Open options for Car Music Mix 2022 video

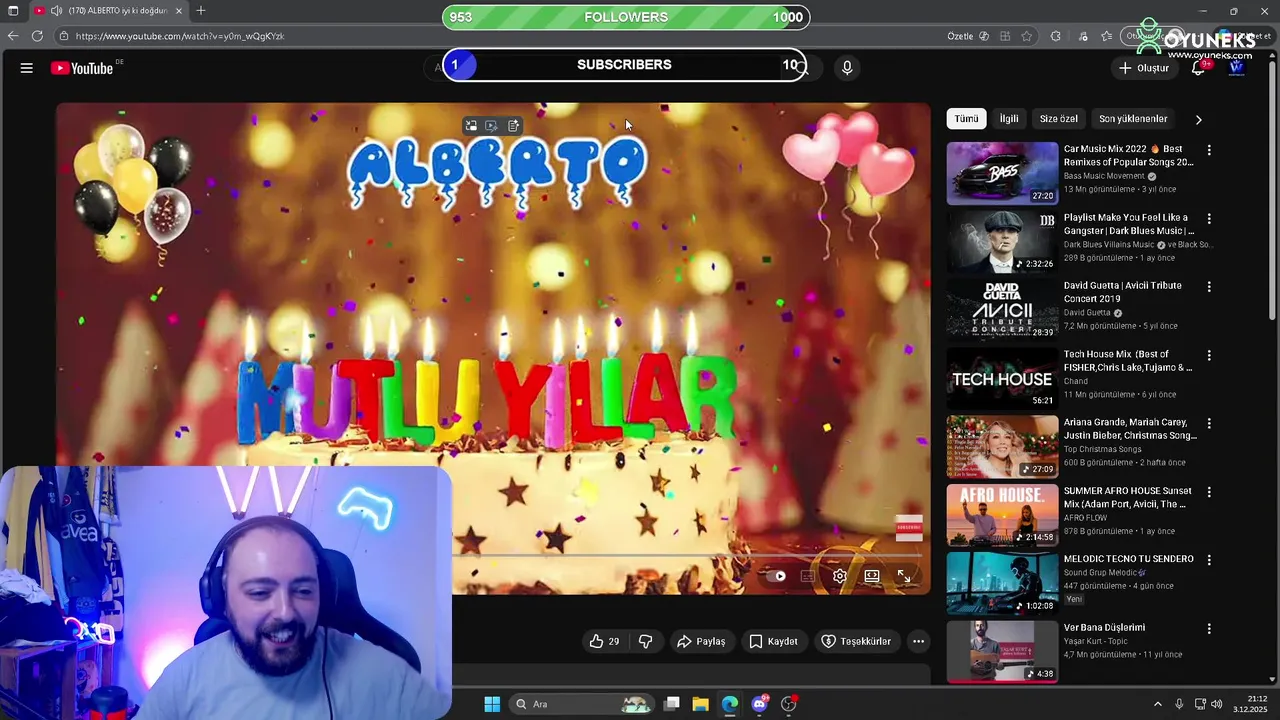point(1209,150)
